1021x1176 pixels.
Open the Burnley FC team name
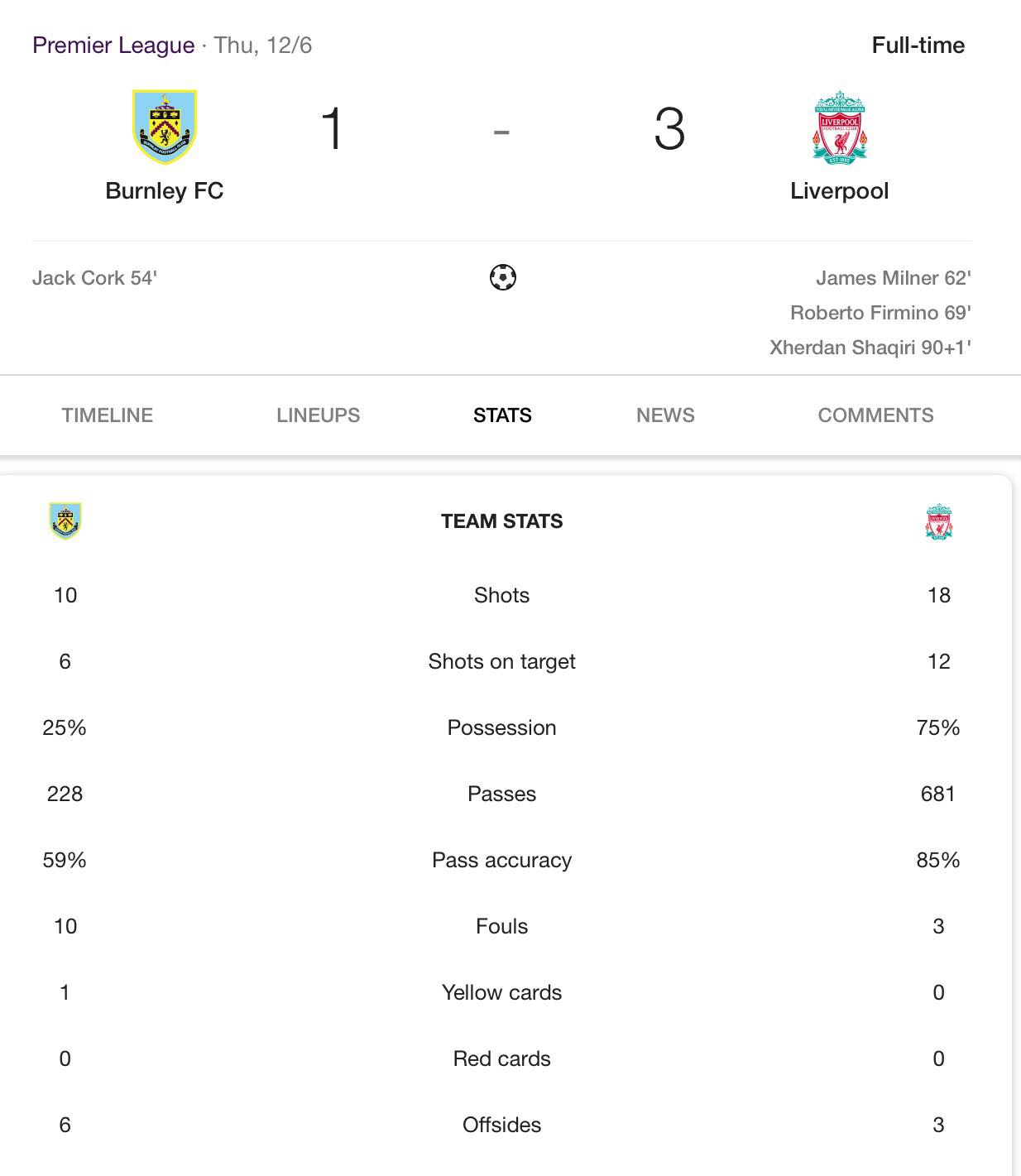click(x=165, y=191)
